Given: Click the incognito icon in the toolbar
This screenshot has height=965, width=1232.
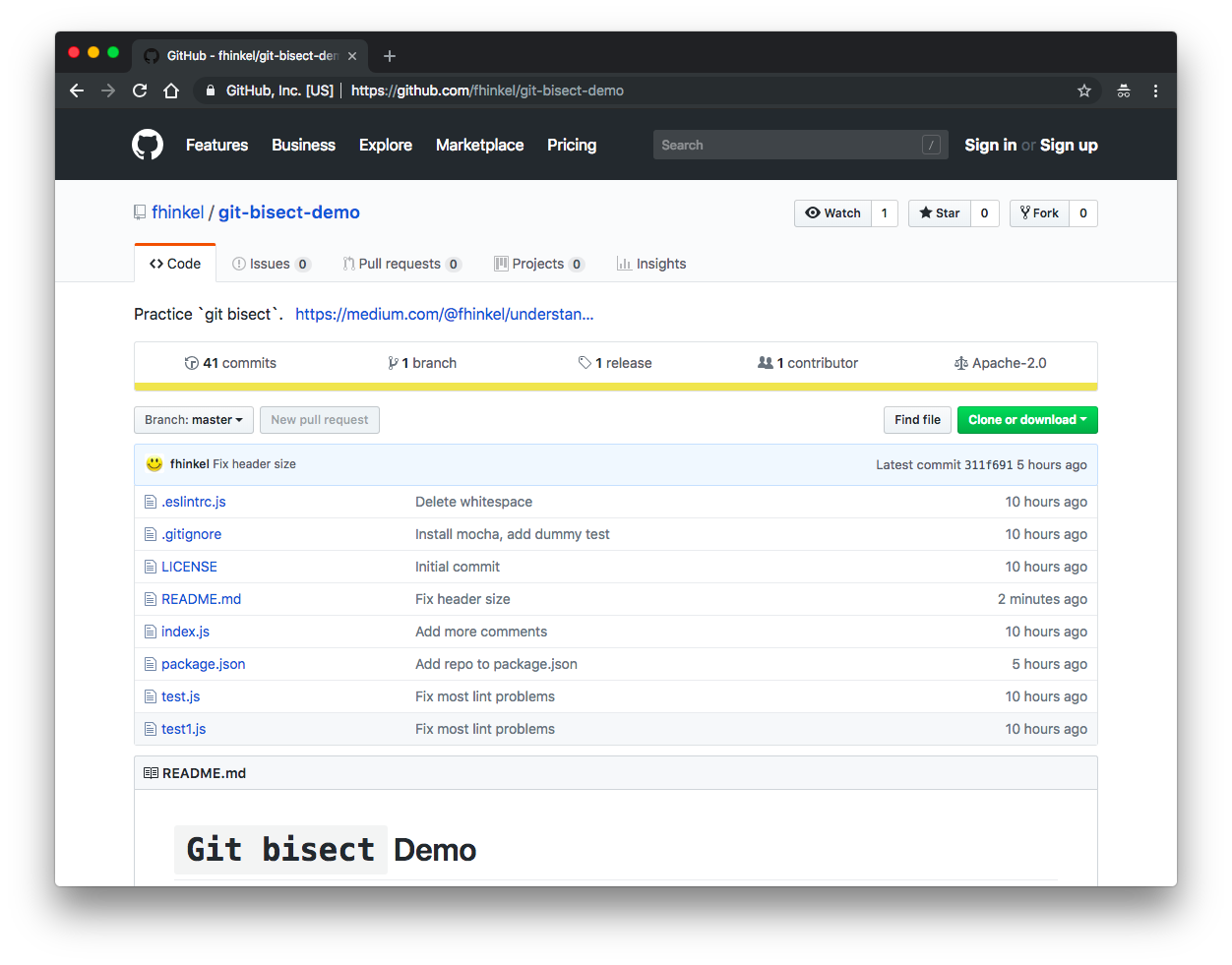Looking at the screenshot, I should click(x=1124, y=90).
